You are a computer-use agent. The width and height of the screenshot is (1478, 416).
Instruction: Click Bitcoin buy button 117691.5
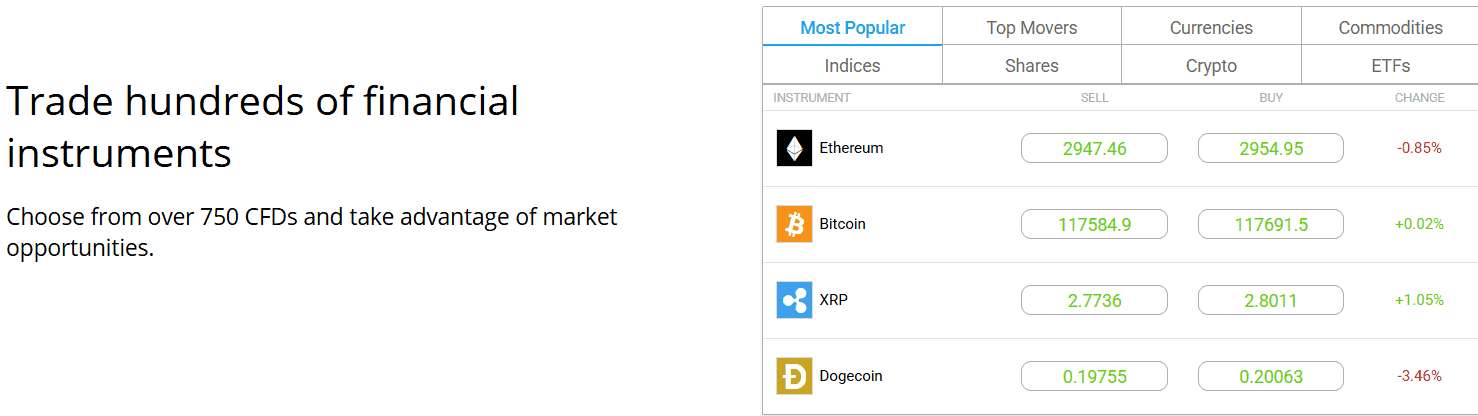pos(1271,225)
